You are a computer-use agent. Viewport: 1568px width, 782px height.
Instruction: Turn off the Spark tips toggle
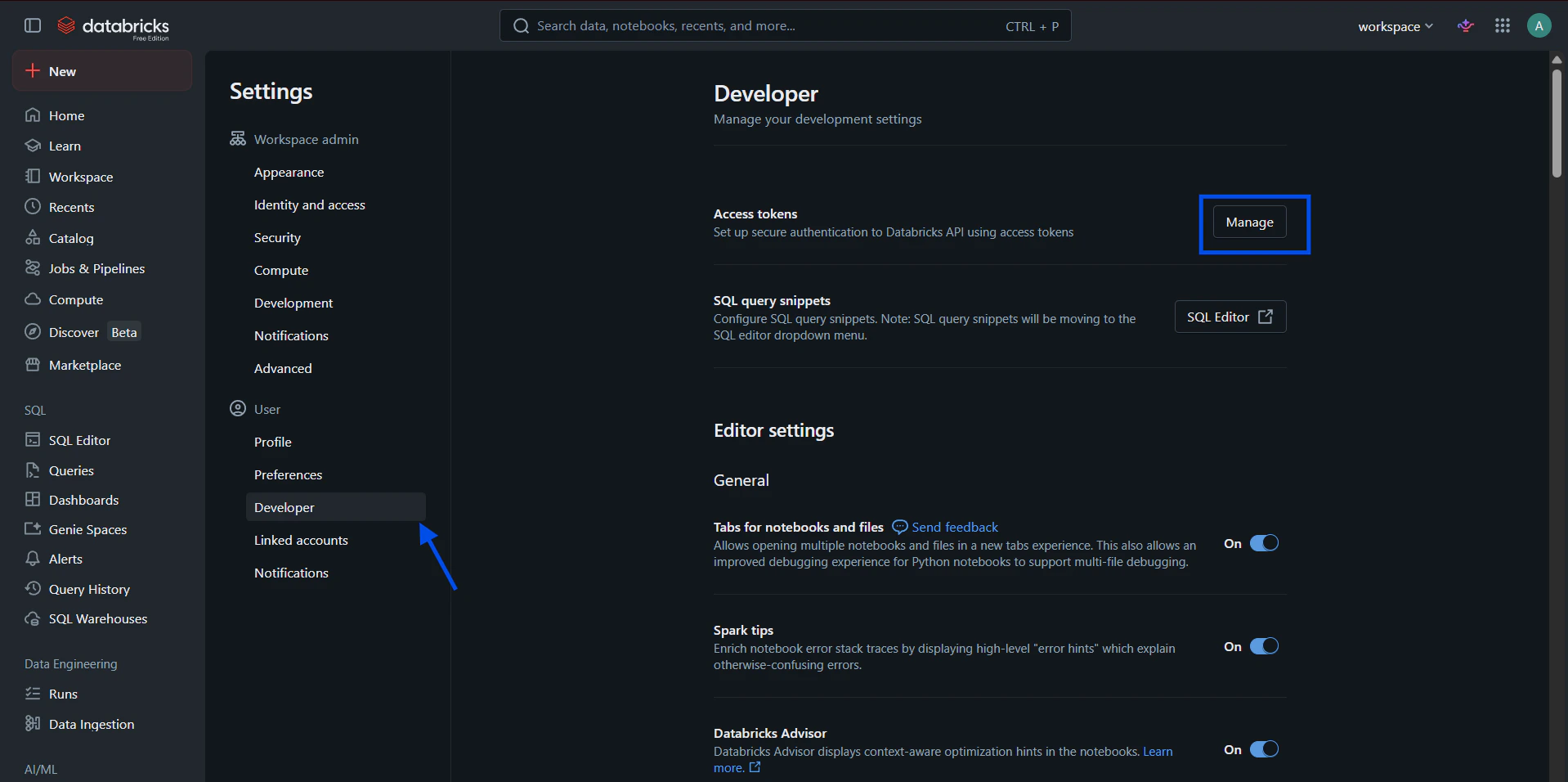click(1264, 646)
